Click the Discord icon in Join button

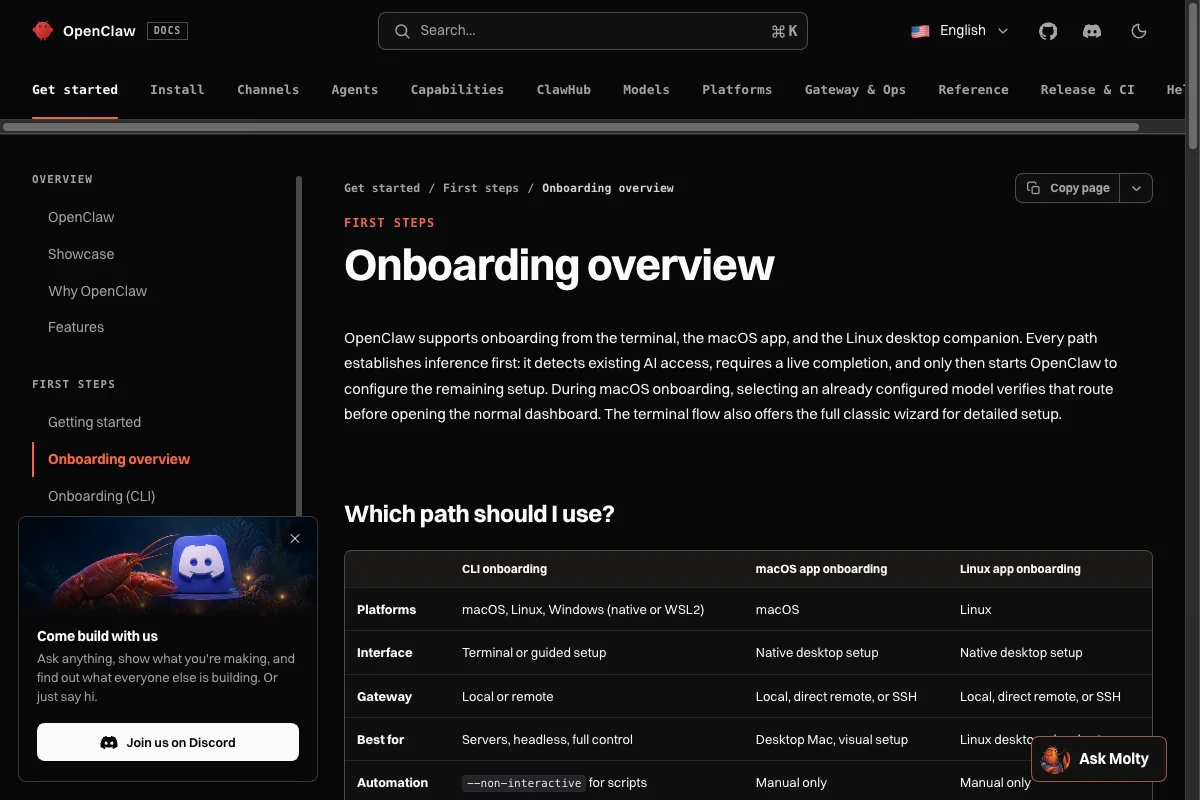pyautogui.click(x=109, y=742)
